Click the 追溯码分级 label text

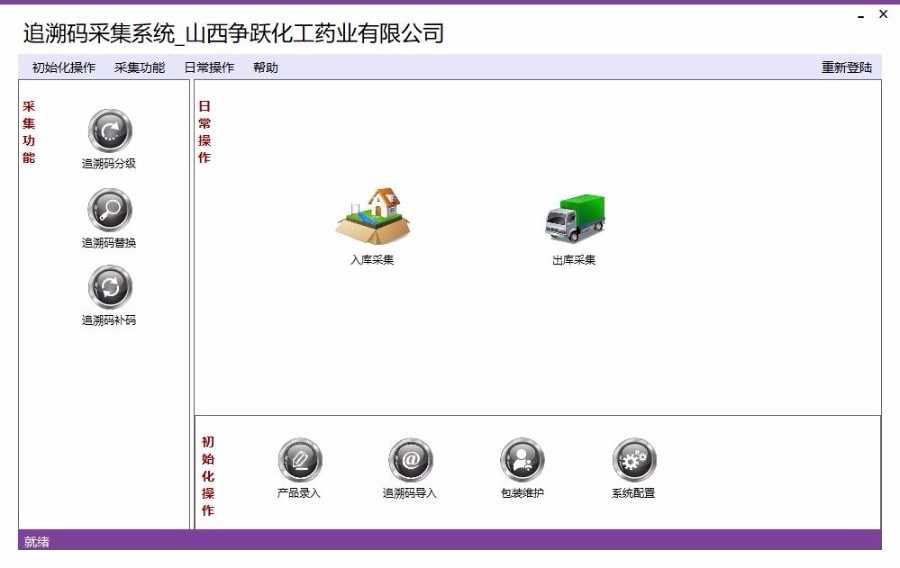click(x=109, y=164)
